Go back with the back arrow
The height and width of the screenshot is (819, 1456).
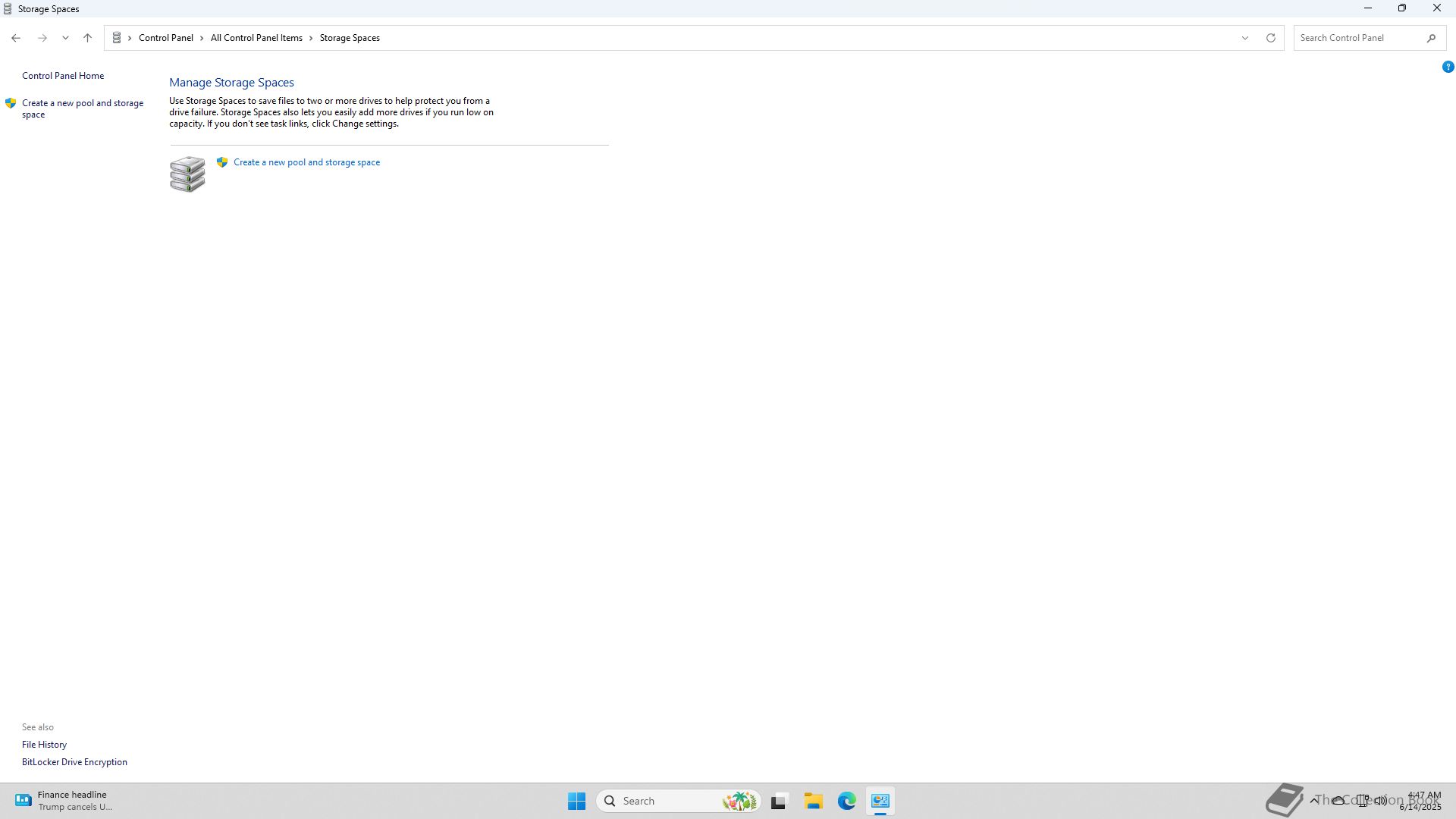pos(16,38)
